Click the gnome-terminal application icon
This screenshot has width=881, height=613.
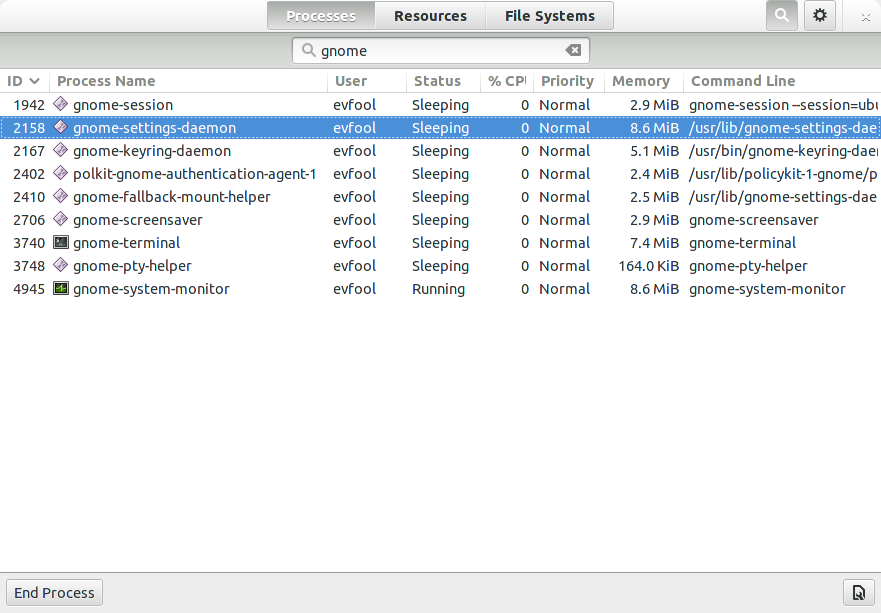pos(61,242)
